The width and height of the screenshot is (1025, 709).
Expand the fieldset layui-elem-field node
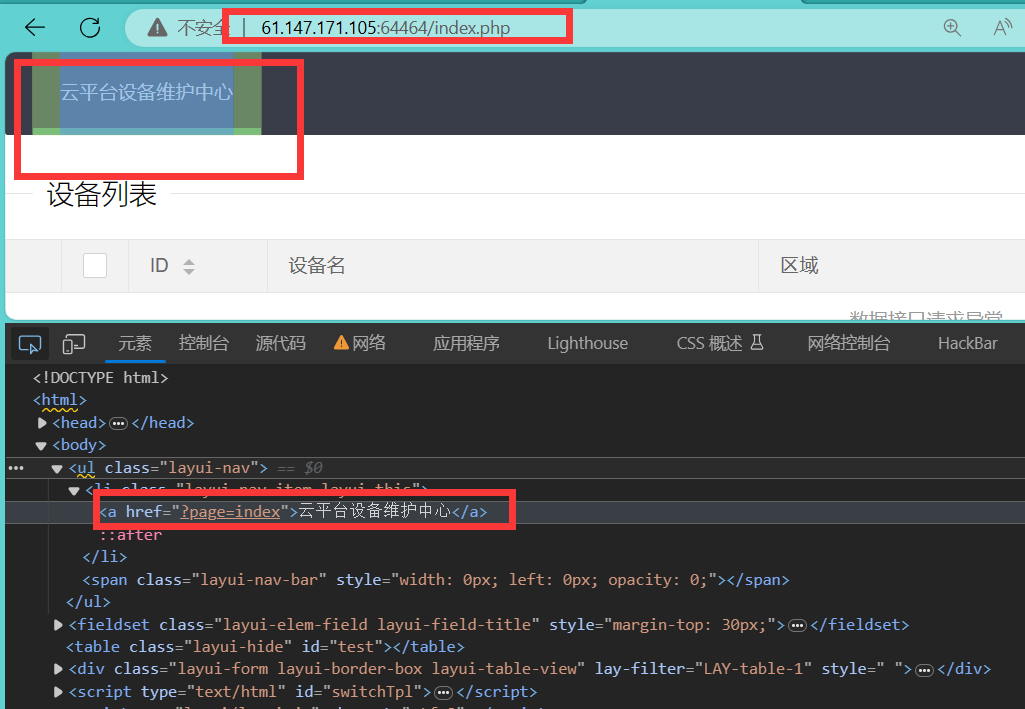pos(58,625)
